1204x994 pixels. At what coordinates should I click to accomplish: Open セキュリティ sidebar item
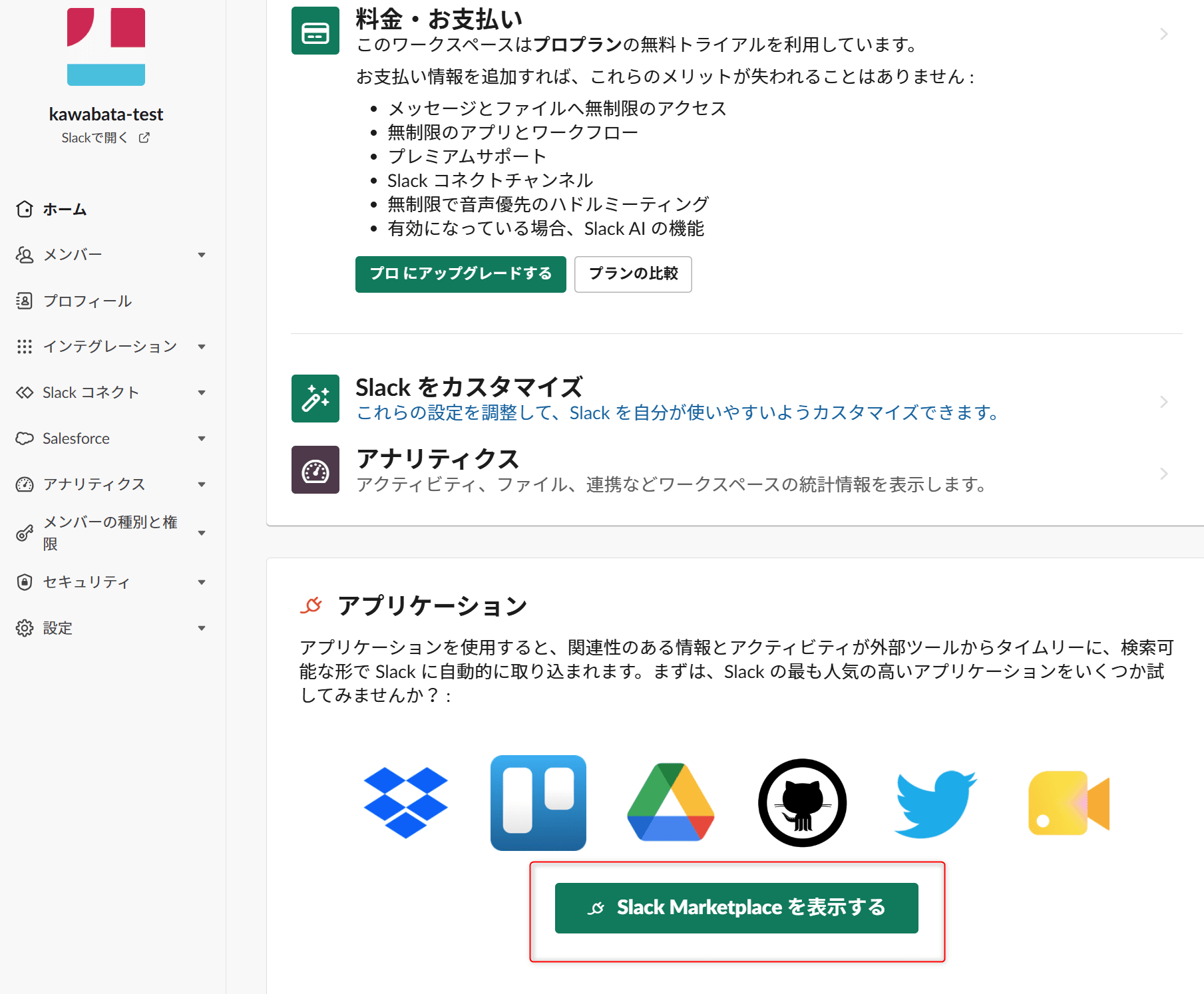click(87, 582)
